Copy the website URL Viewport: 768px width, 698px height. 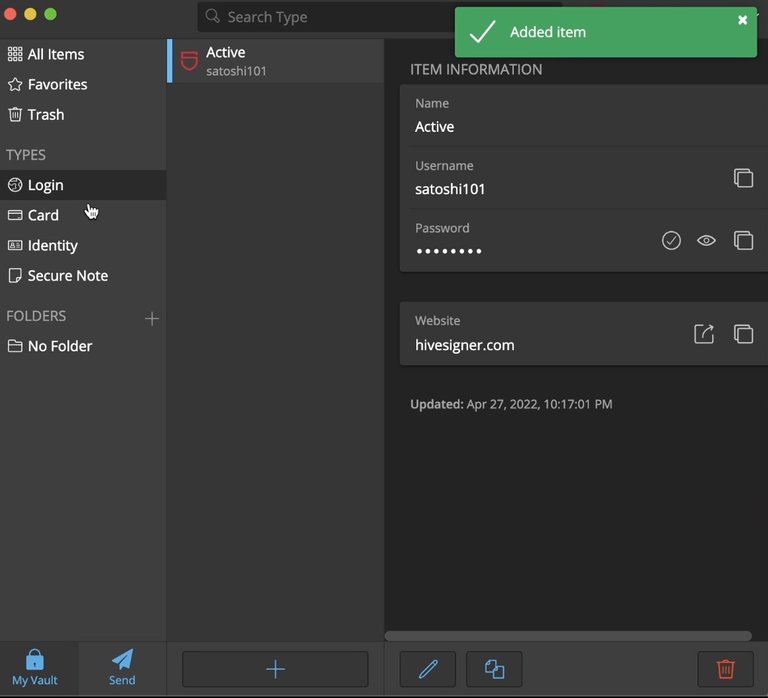click(743, 334)
